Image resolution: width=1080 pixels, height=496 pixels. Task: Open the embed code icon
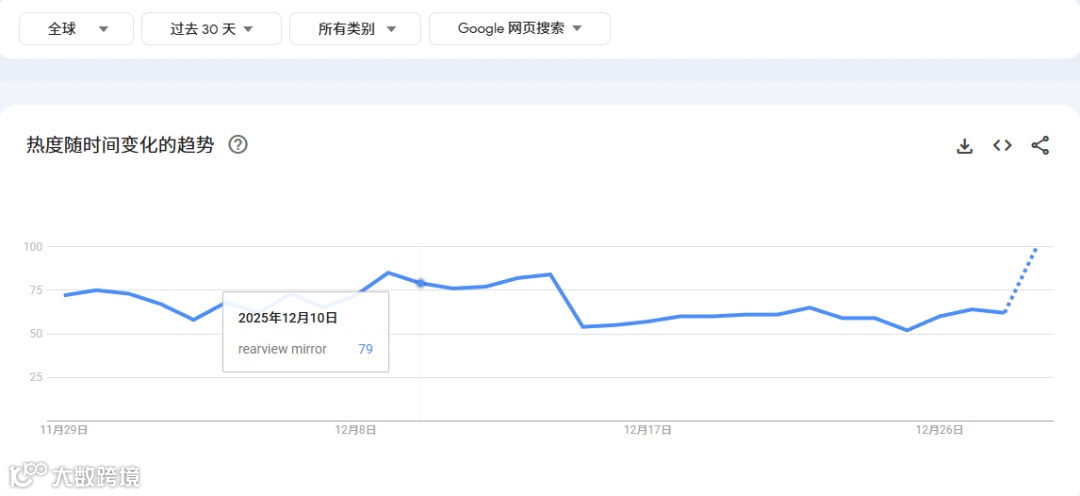pyautogui.click(x=1002, y=146)
